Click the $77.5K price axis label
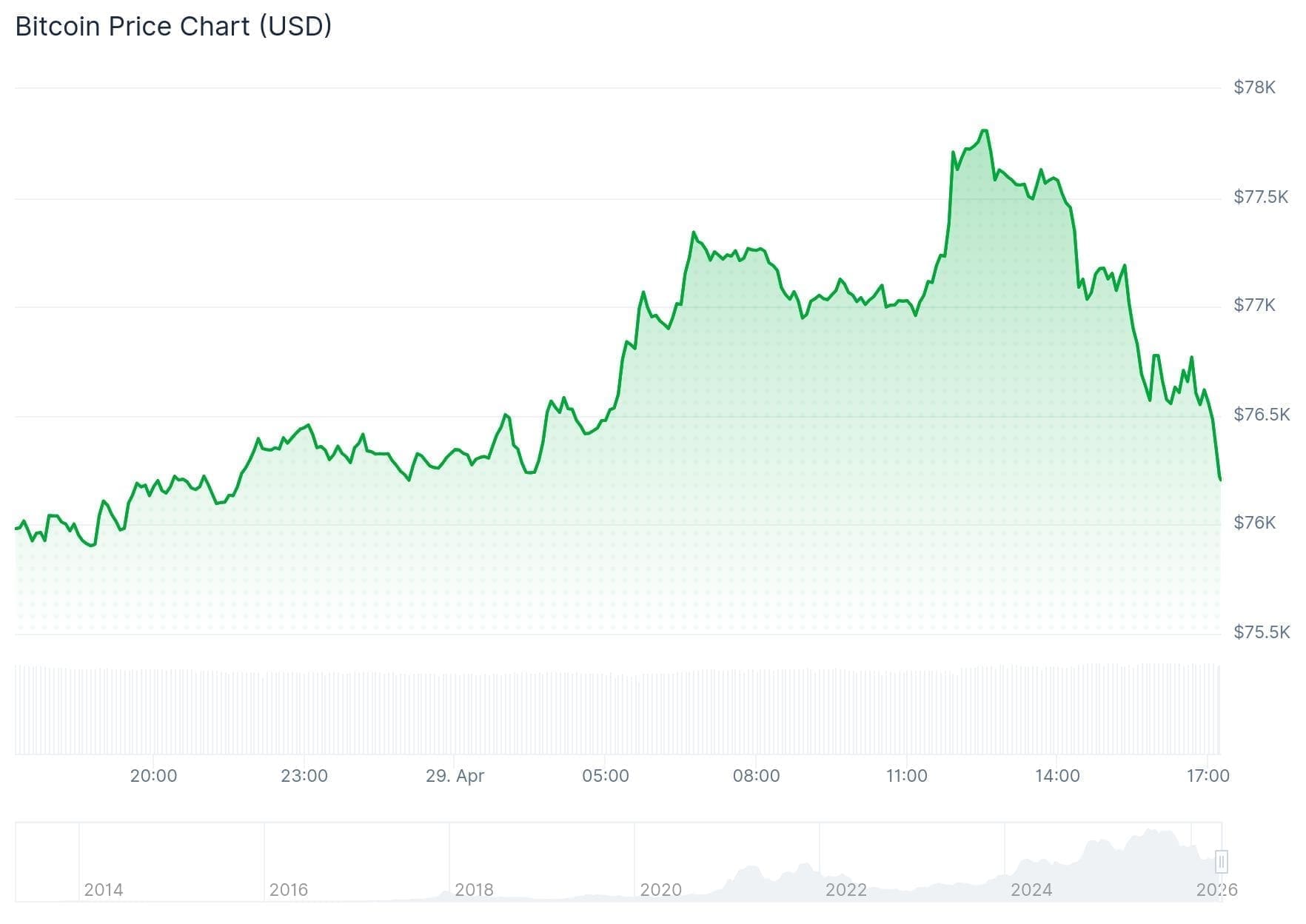 1260,196
